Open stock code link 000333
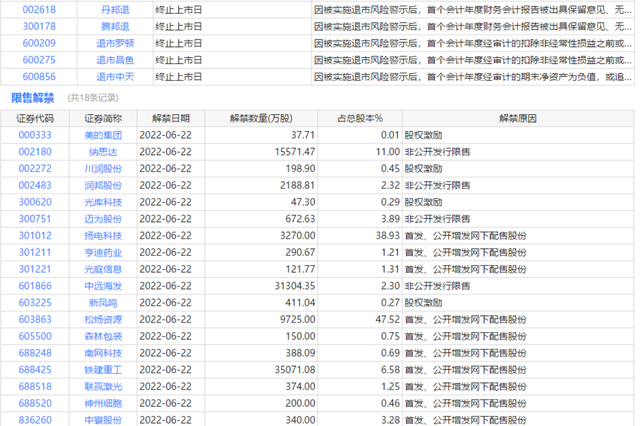The width and height of the screenshot is (640, 426). click(35, 135)
